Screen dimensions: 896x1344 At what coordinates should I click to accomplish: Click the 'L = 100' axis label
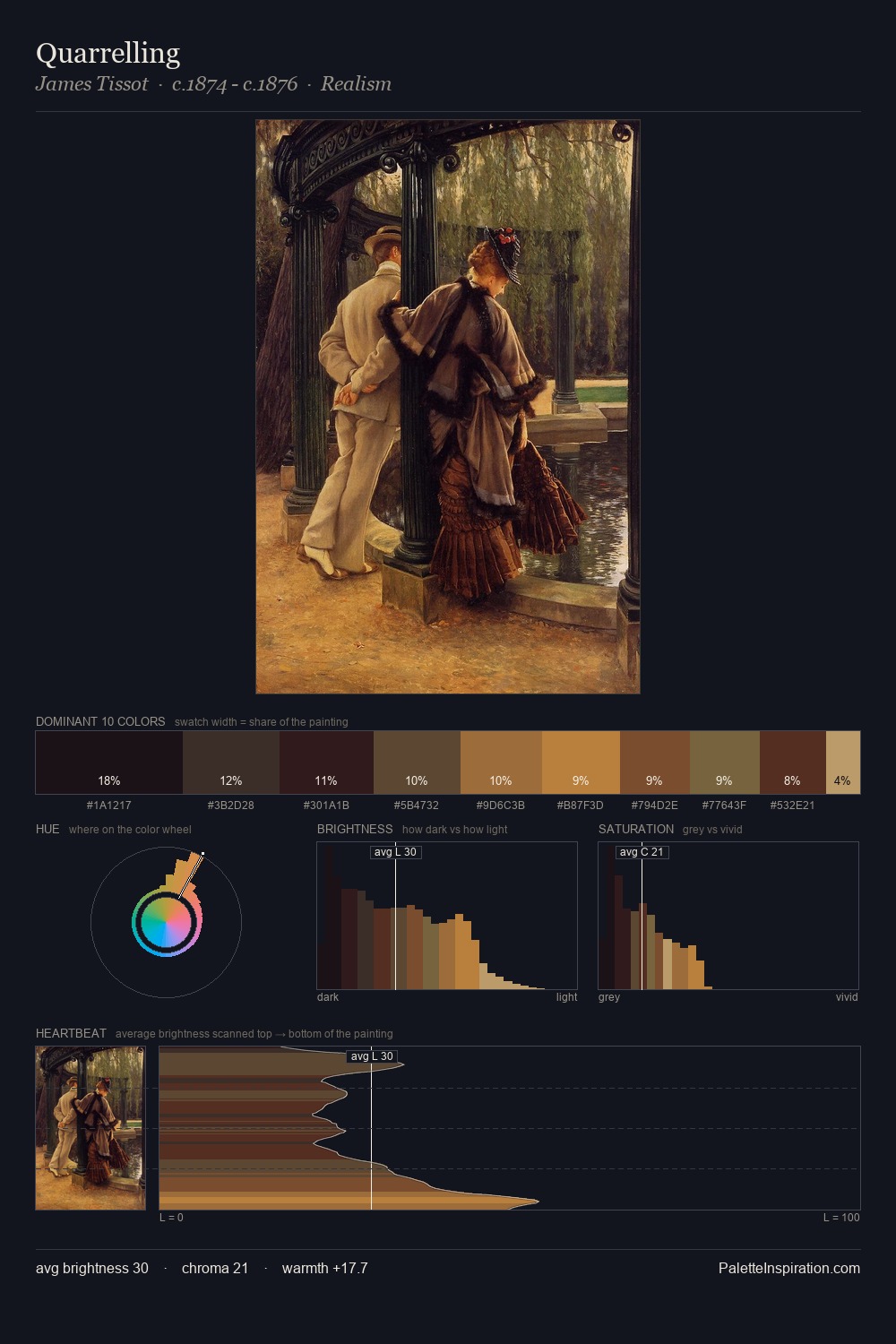pyautogui.click(x=841, y=1218)
